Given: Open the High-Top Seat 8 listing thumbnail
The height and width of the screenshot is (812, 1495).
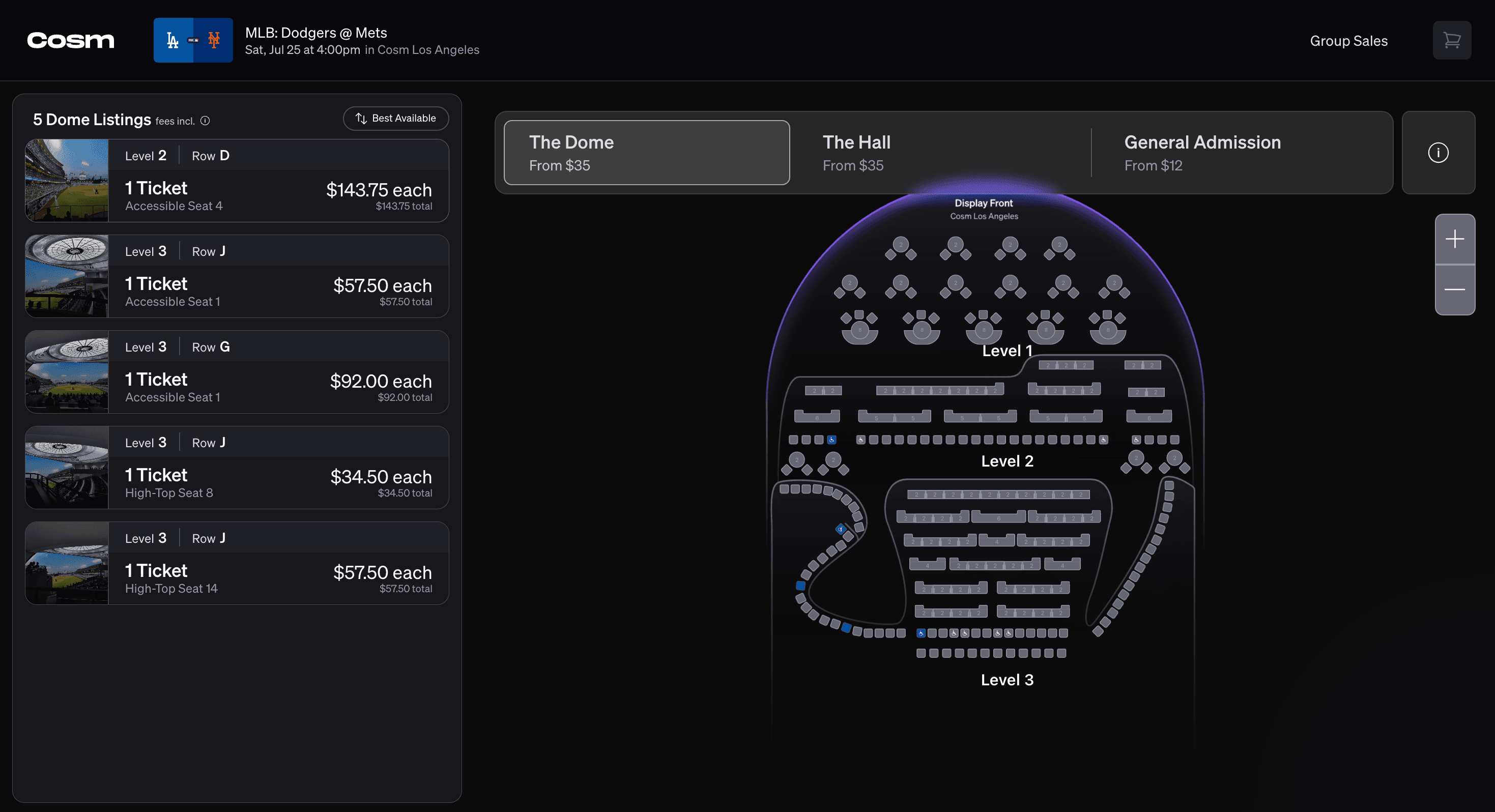Looking at the screenshot, I should click(67, 468).
